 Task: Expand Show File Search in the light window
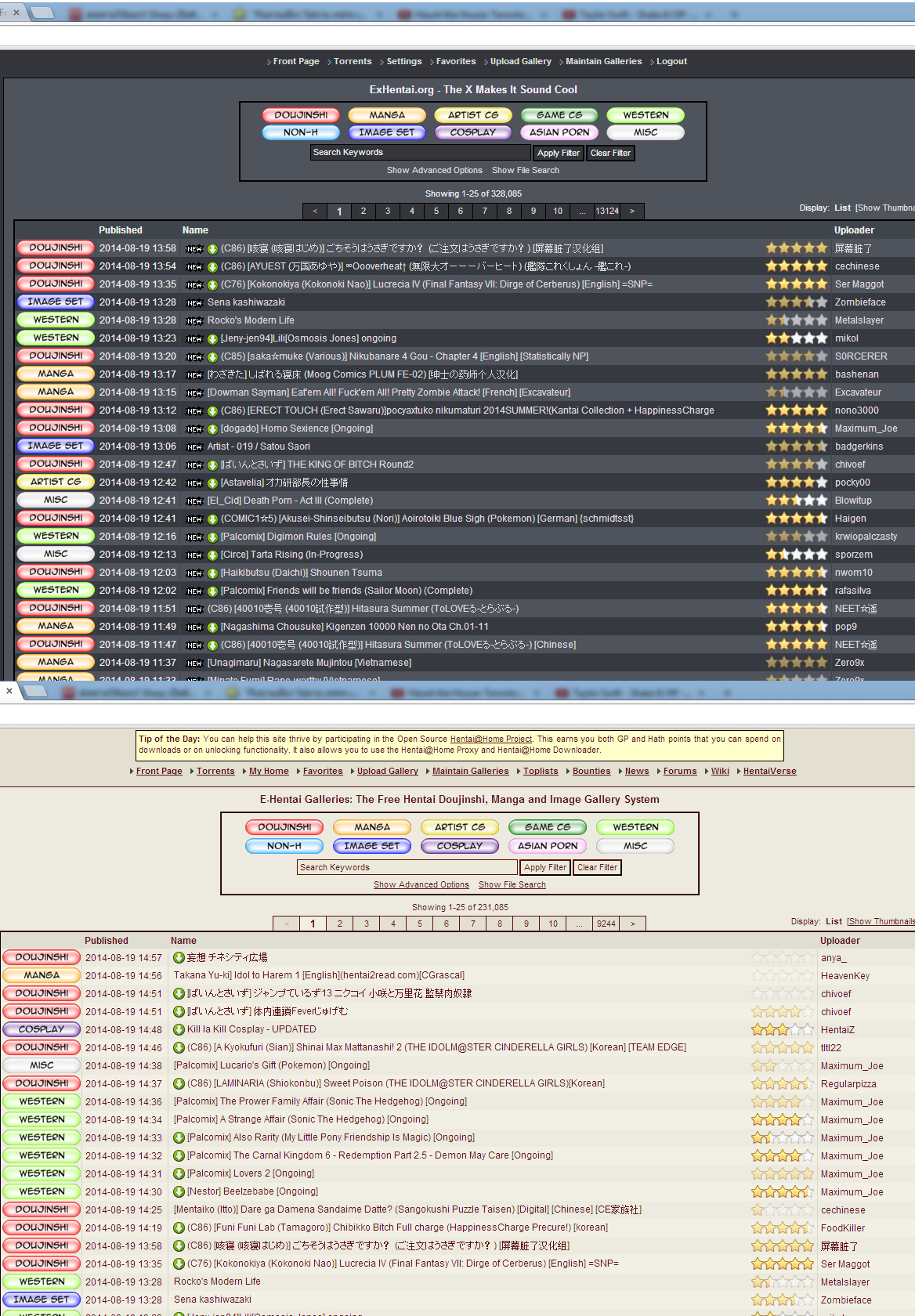[x=512, y=884]
